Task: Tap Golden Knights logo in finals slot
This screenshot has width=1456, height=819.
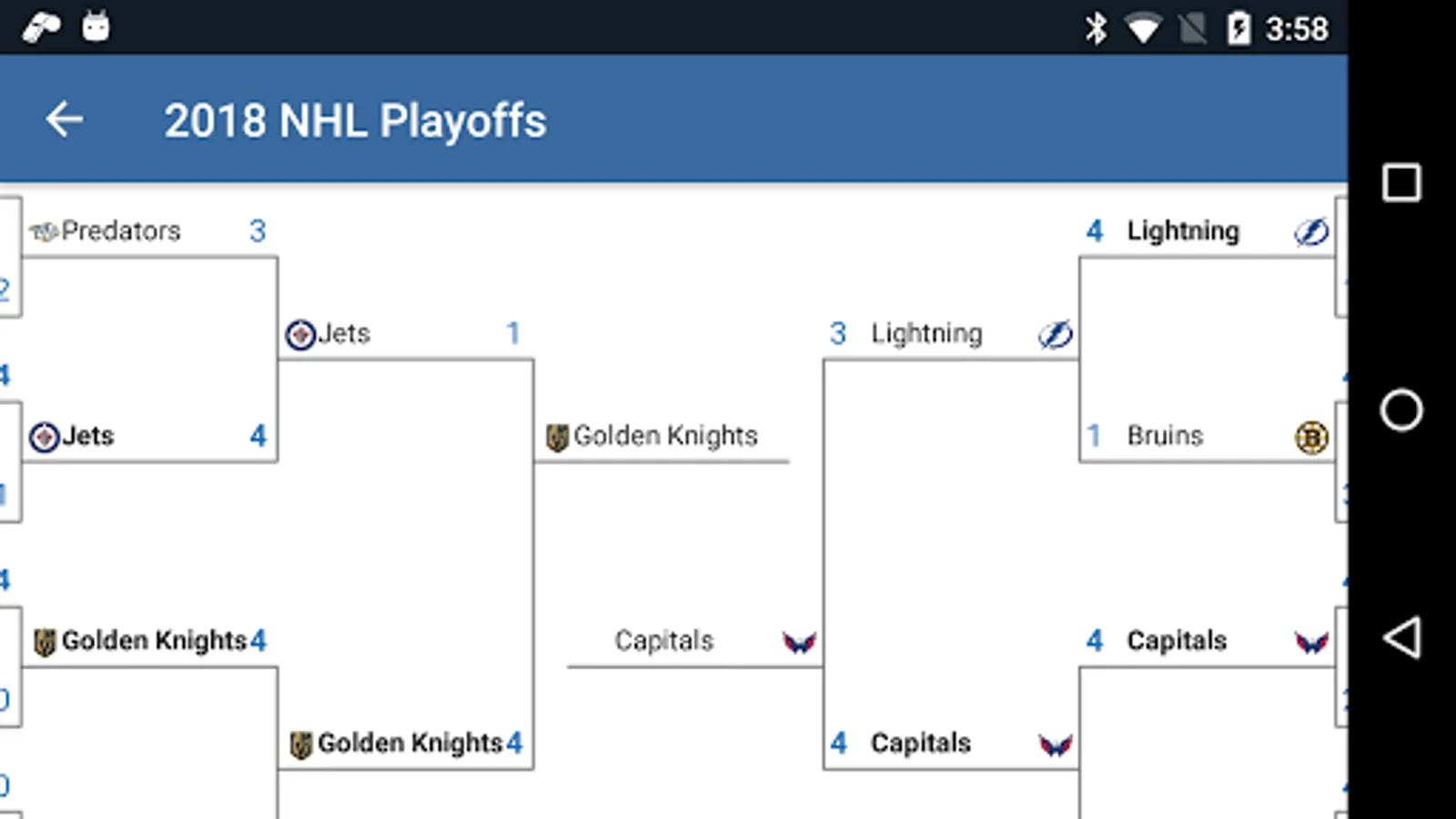Action: click(557, 438)
